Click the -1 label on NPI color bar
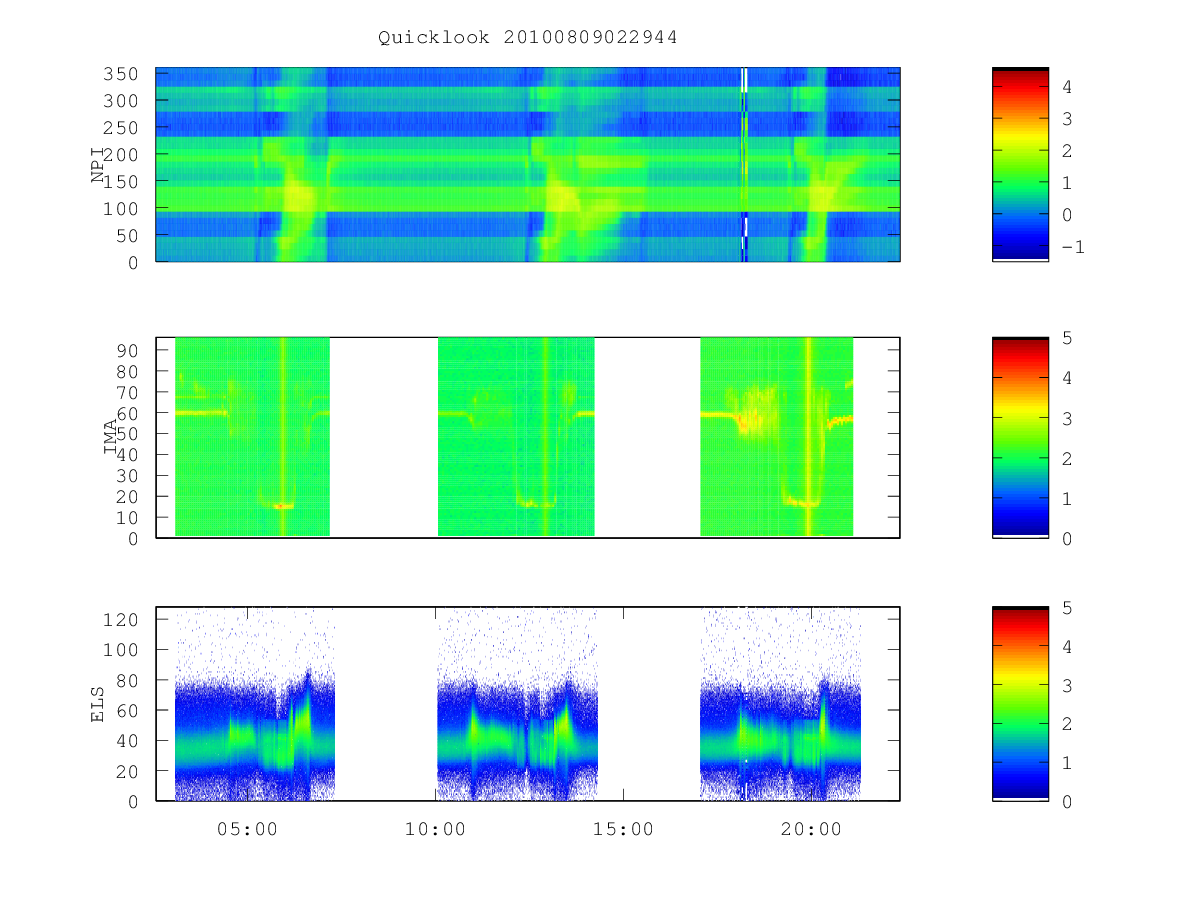Screen dimensions: 1200x900 click(1072, 247)
